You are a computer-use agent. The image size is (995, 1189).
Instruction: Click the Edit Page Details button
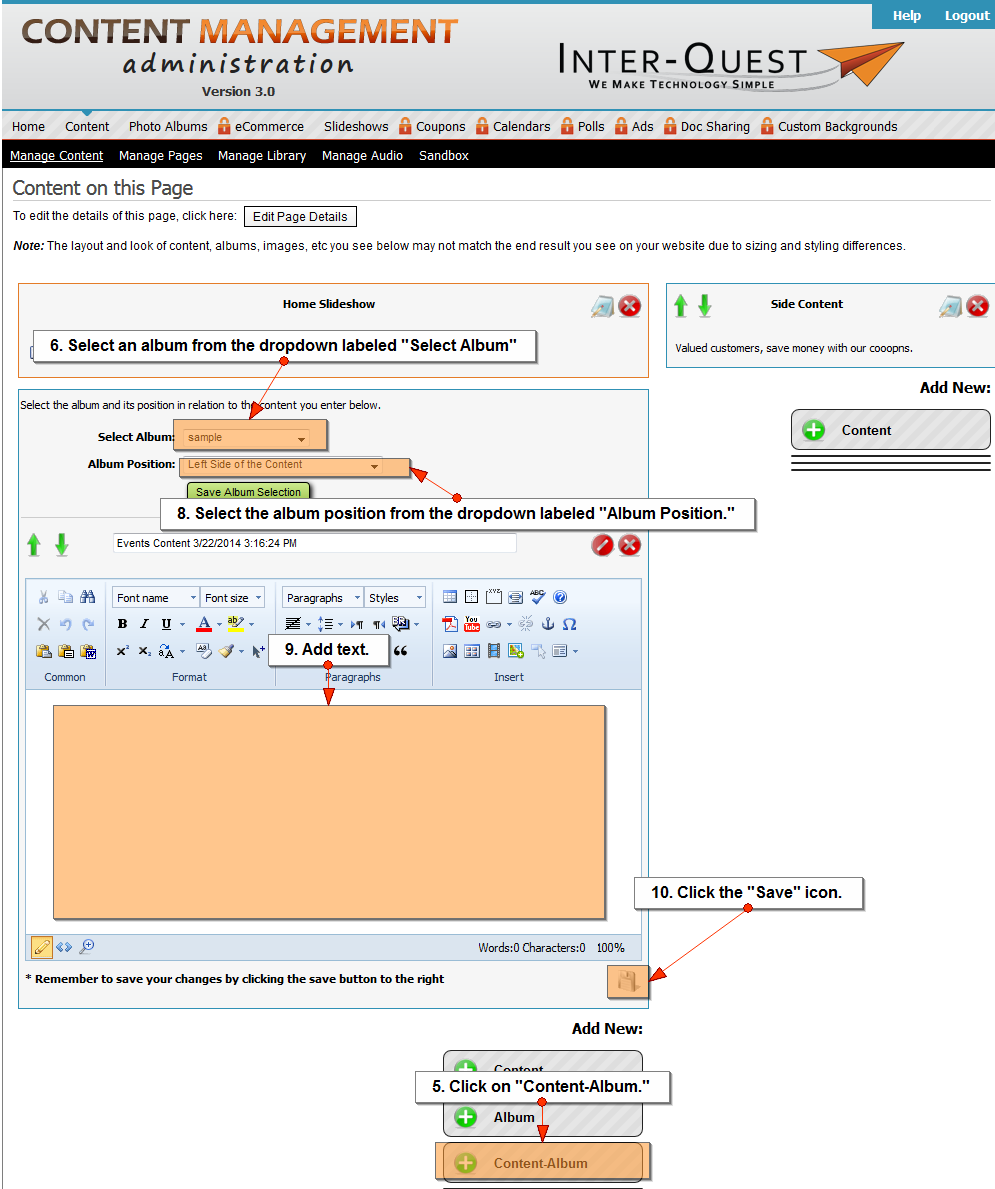click(x=300, y=217)
